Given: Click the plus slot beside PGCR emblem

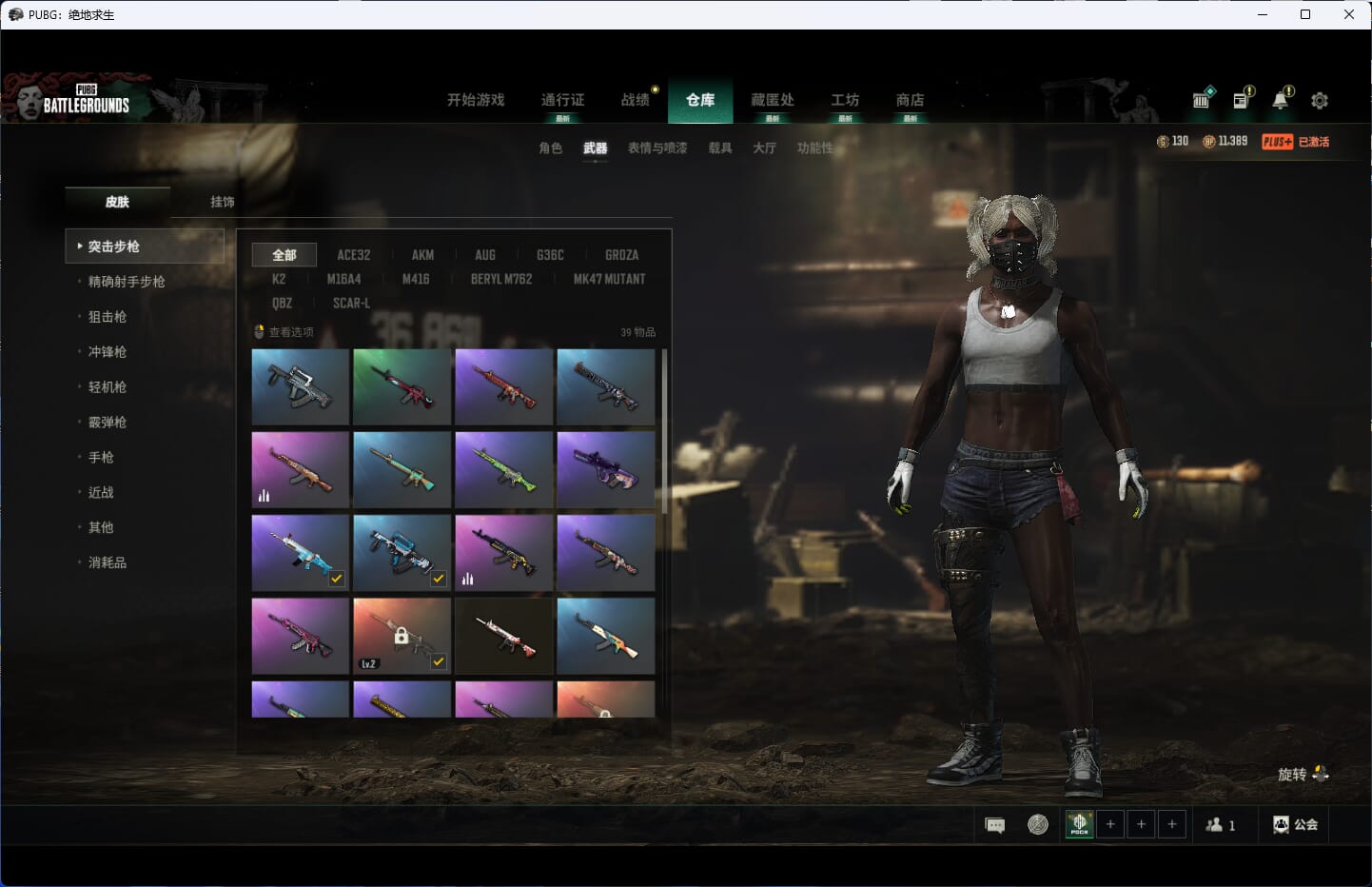Looking at the screenshot, I should coord(1110,824).
